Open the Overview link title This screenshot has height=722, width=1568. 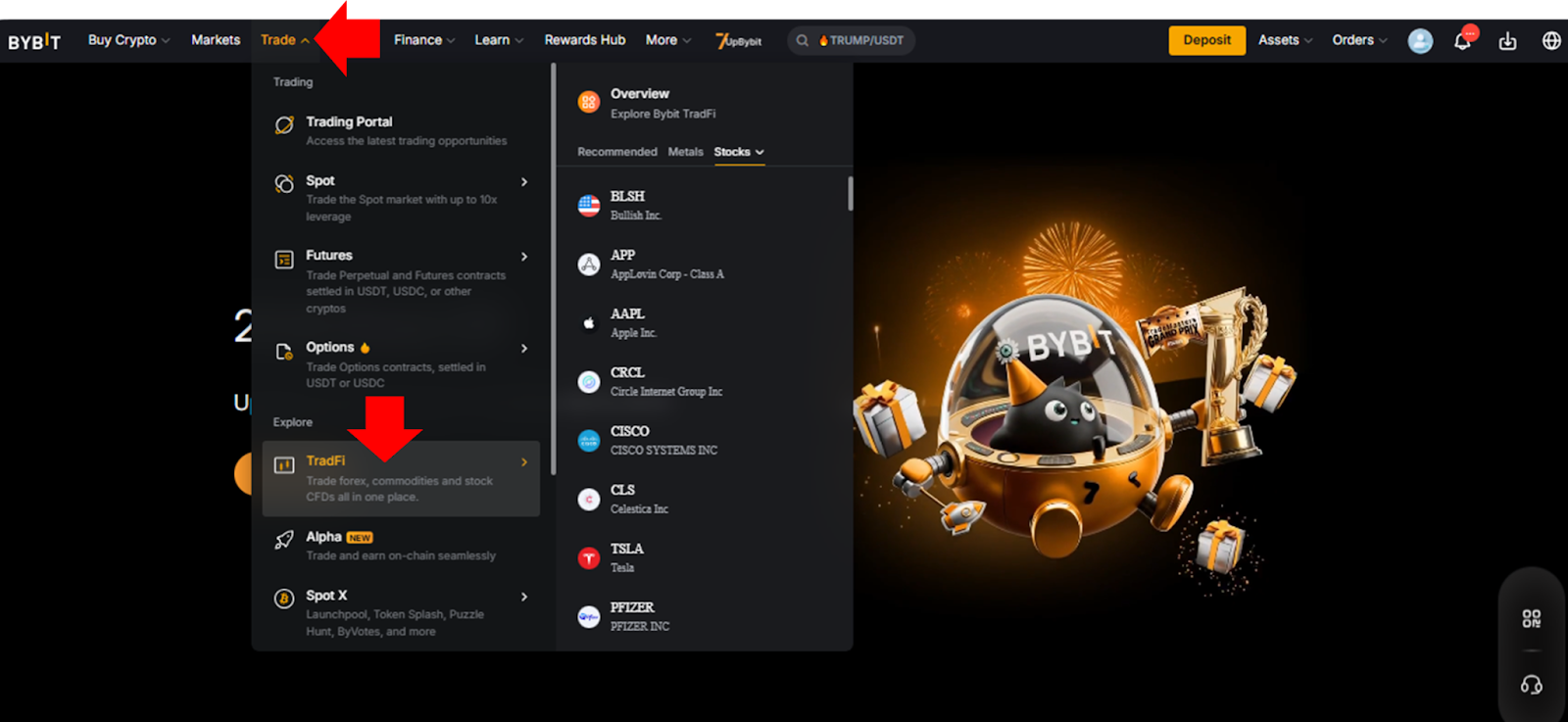point(640,94)
